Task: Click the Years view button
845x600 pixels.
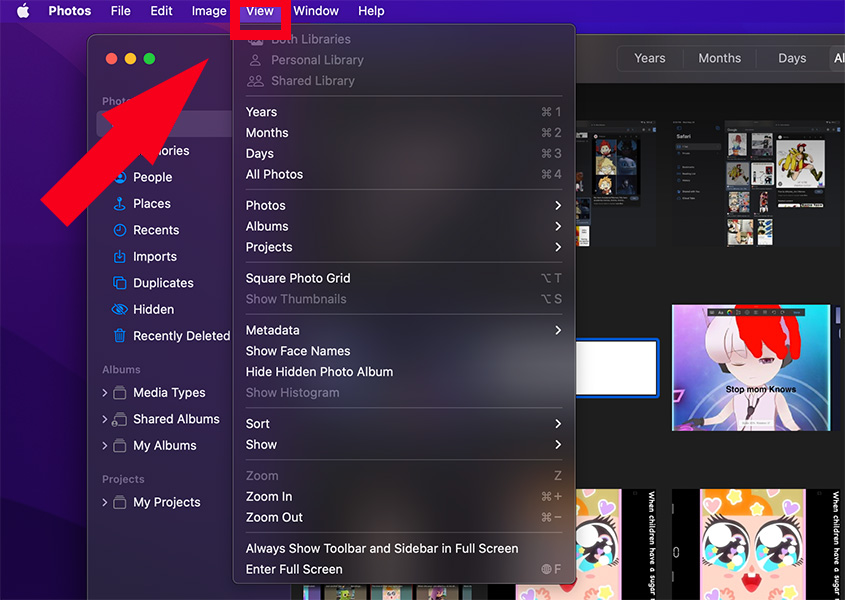Action: 649,58
